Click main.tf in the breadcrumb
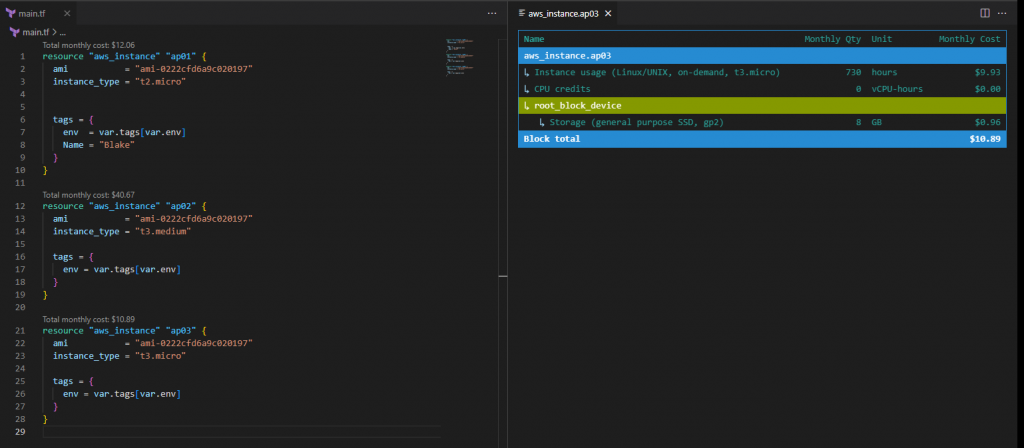 point(35,32)
